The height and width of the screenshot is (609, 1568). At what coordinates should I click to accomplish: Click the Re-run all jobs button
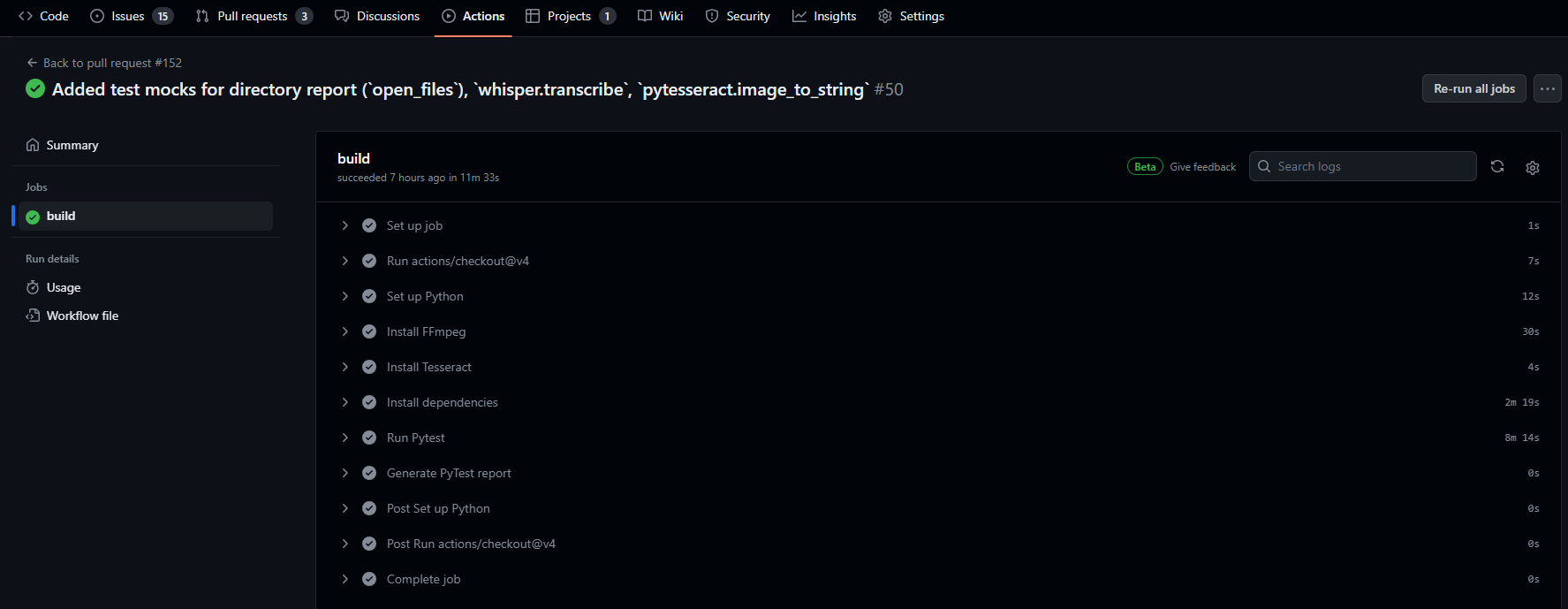tap(1473, 88)
